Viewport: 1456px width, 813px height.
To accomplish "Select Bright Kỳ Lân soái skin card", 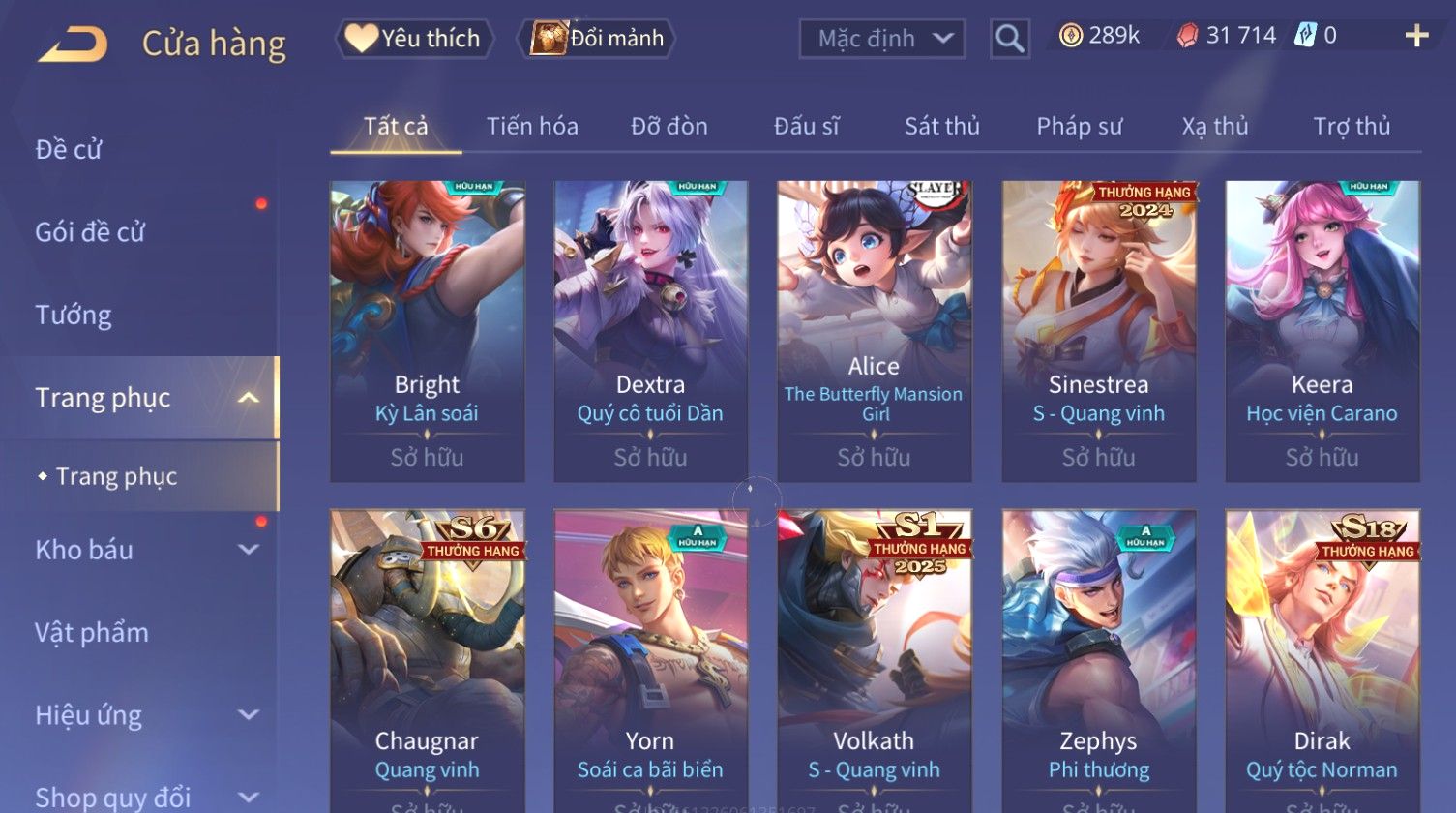I will point(428,331).
